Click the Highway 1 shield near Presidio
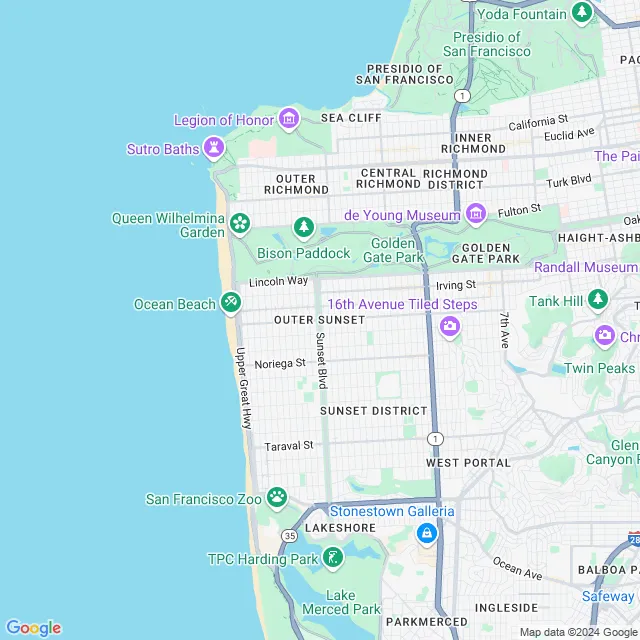This screenshot has height=640, width=640. [462, 96]
